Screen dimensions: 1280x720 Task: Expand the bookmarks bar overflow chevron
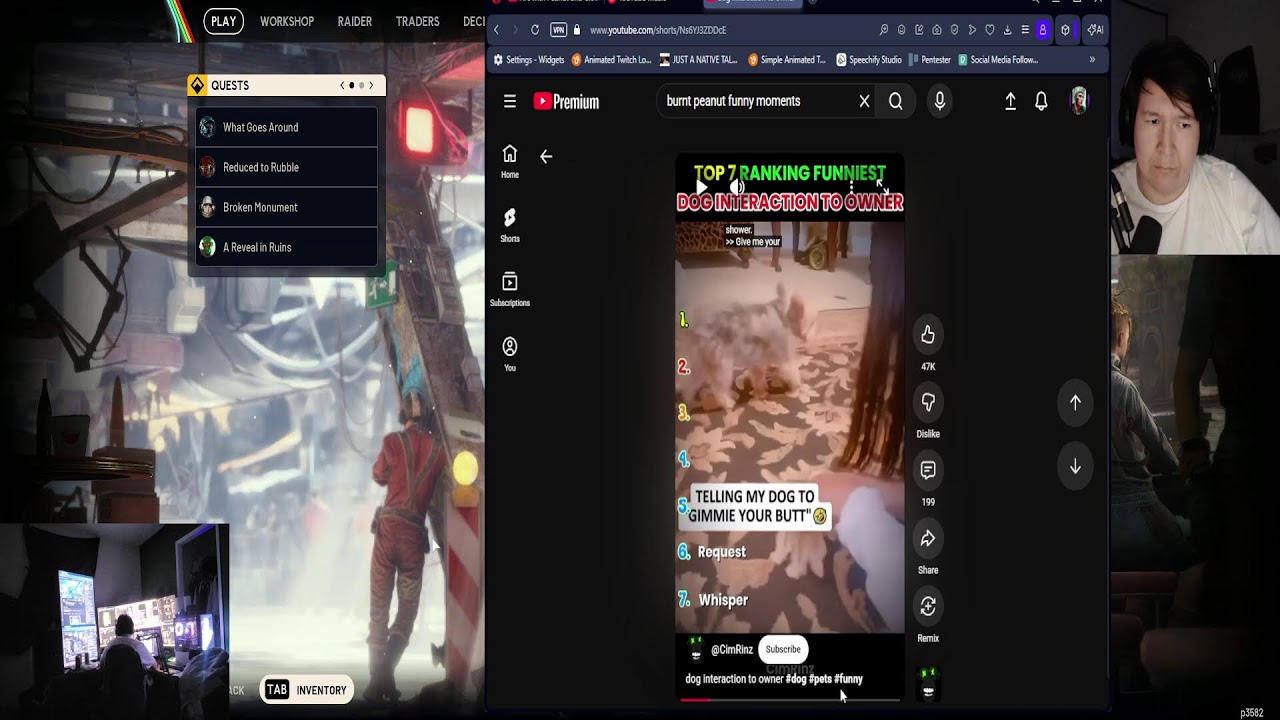point(1092,60)
